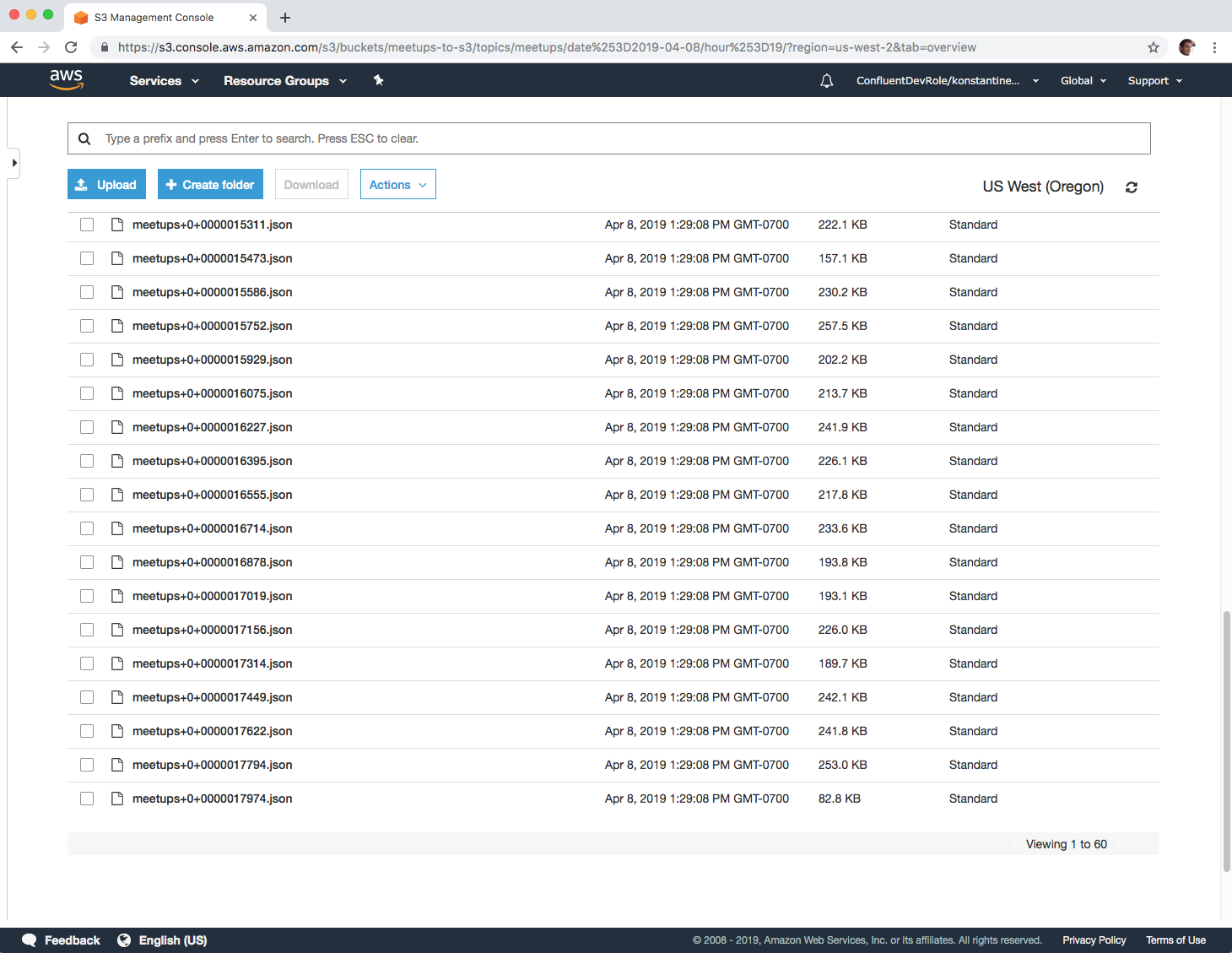The image size is (1232, 953).
Task: Click the 257.5 KB size value
Action: coord(842,326)
